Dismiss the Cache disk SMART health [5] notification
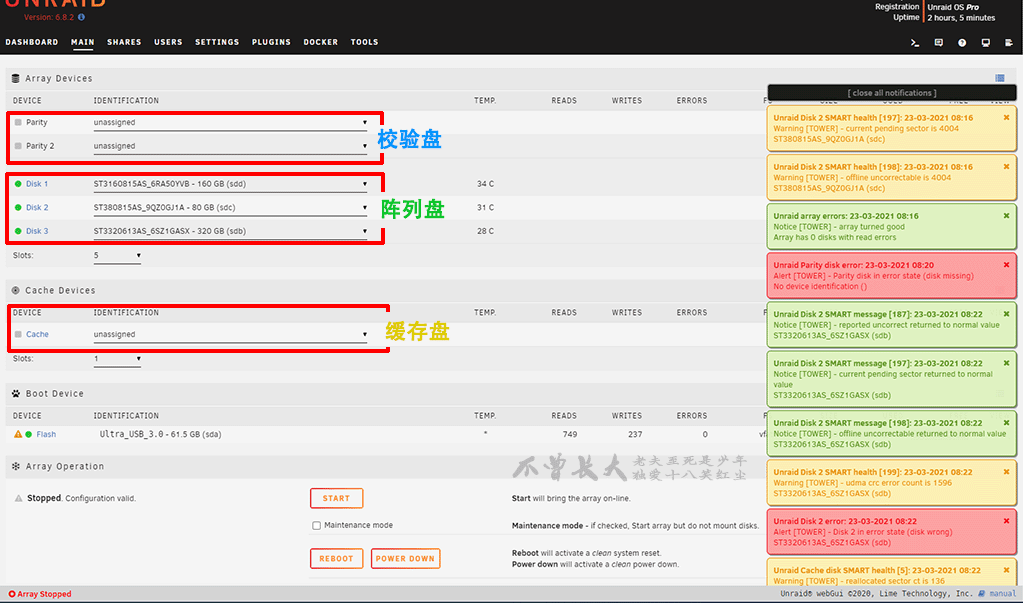The image size is (1023, 603). (x=1006, y=570)
